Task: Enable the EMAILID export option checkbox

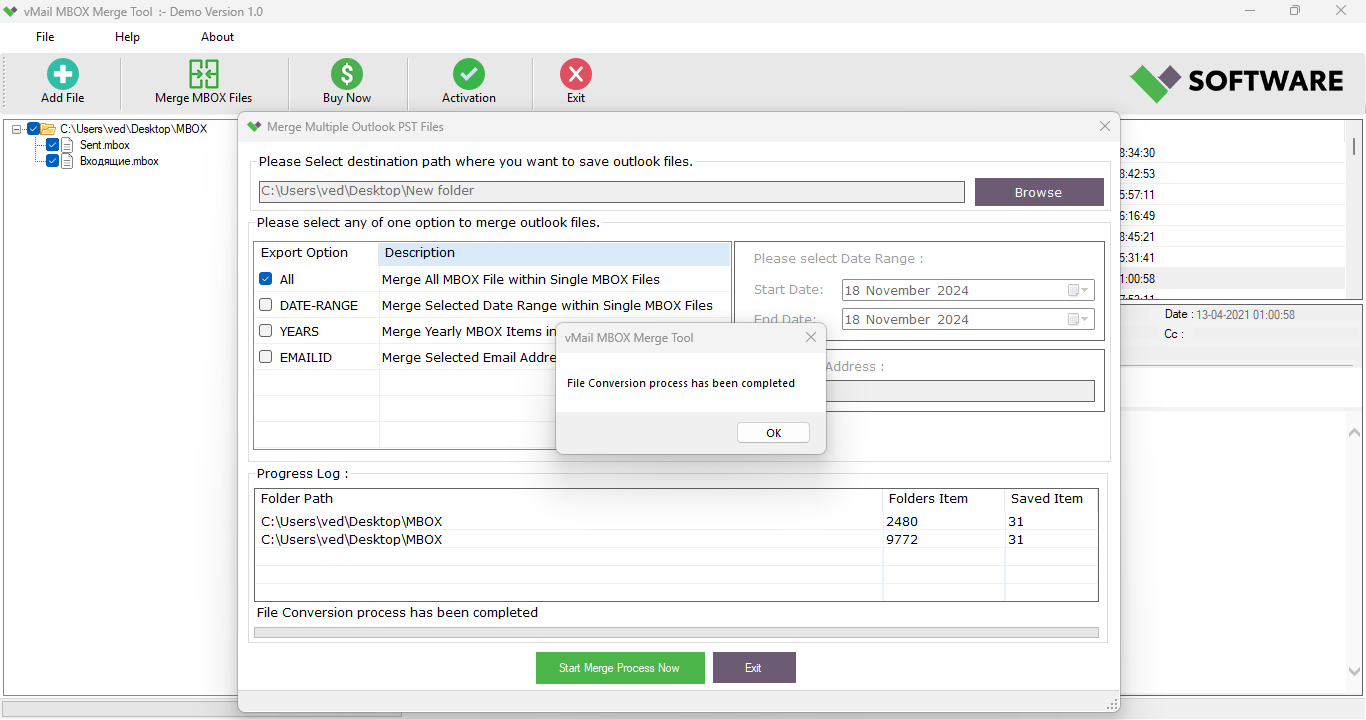Action: pos(266,357)
